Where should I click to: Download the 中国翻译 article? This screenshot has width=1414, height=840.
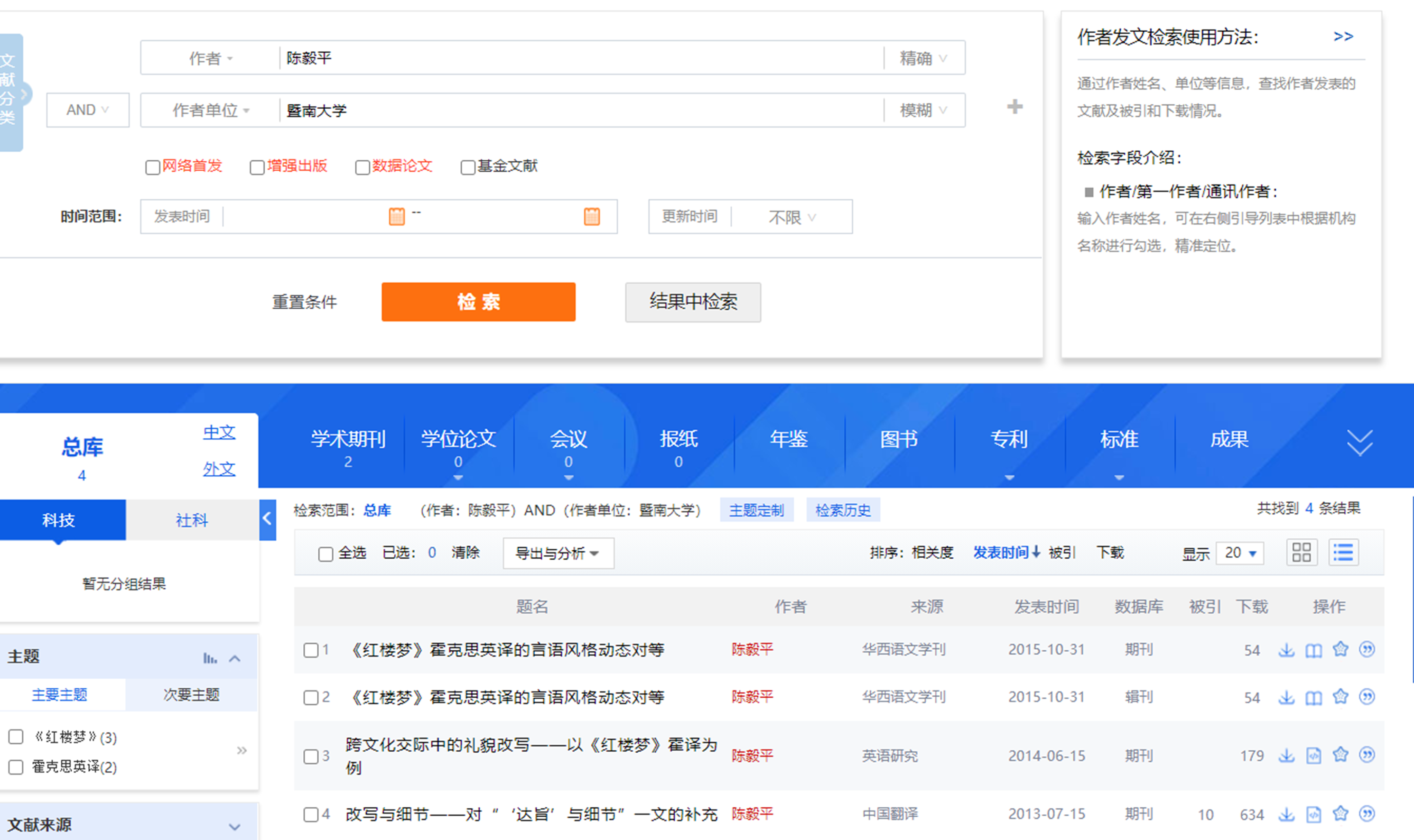point(1286,814)
